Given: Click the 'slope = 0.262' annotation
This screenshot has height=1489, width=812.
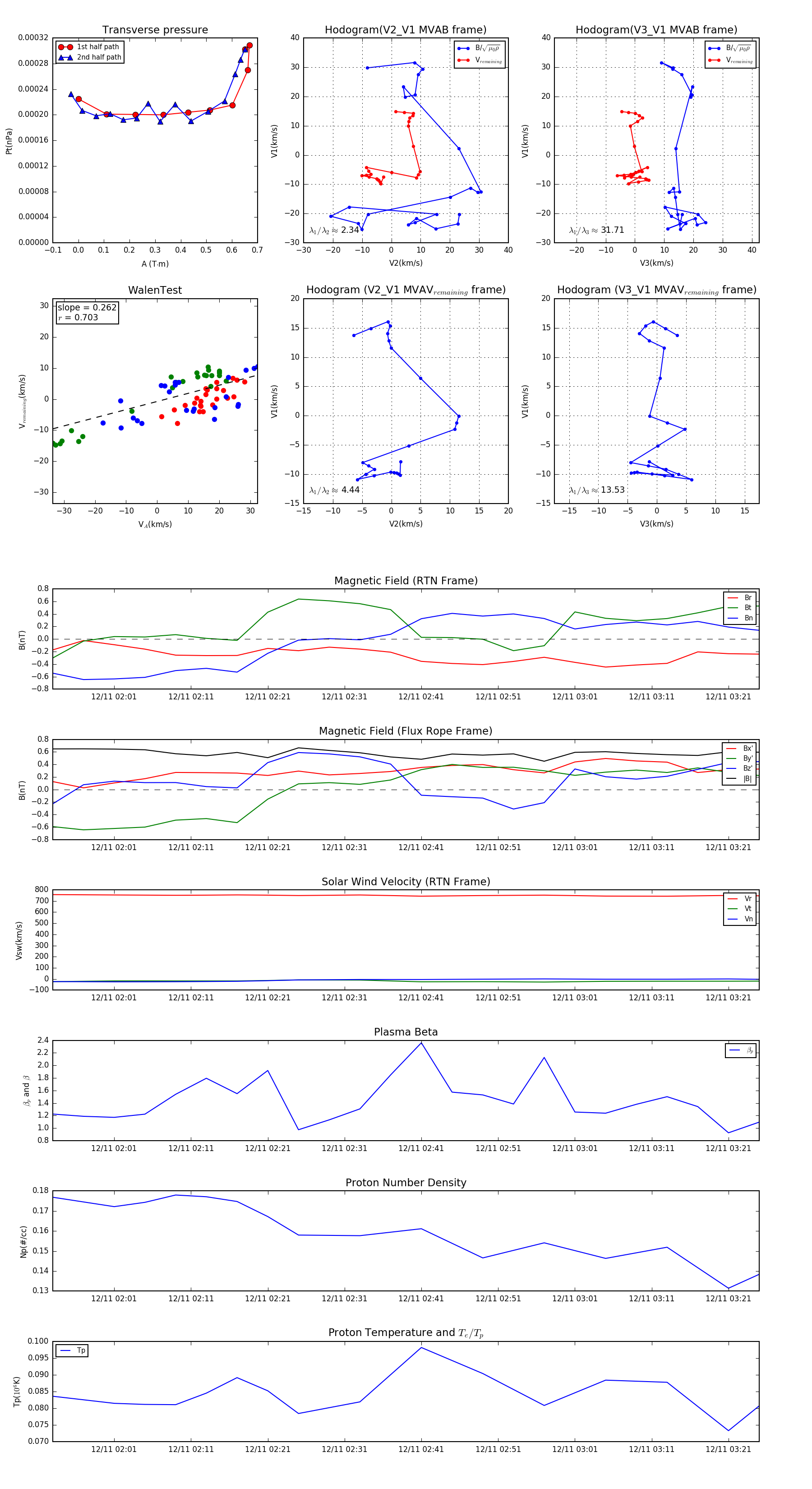Looking at the screenshot, I should coord(87,308).
